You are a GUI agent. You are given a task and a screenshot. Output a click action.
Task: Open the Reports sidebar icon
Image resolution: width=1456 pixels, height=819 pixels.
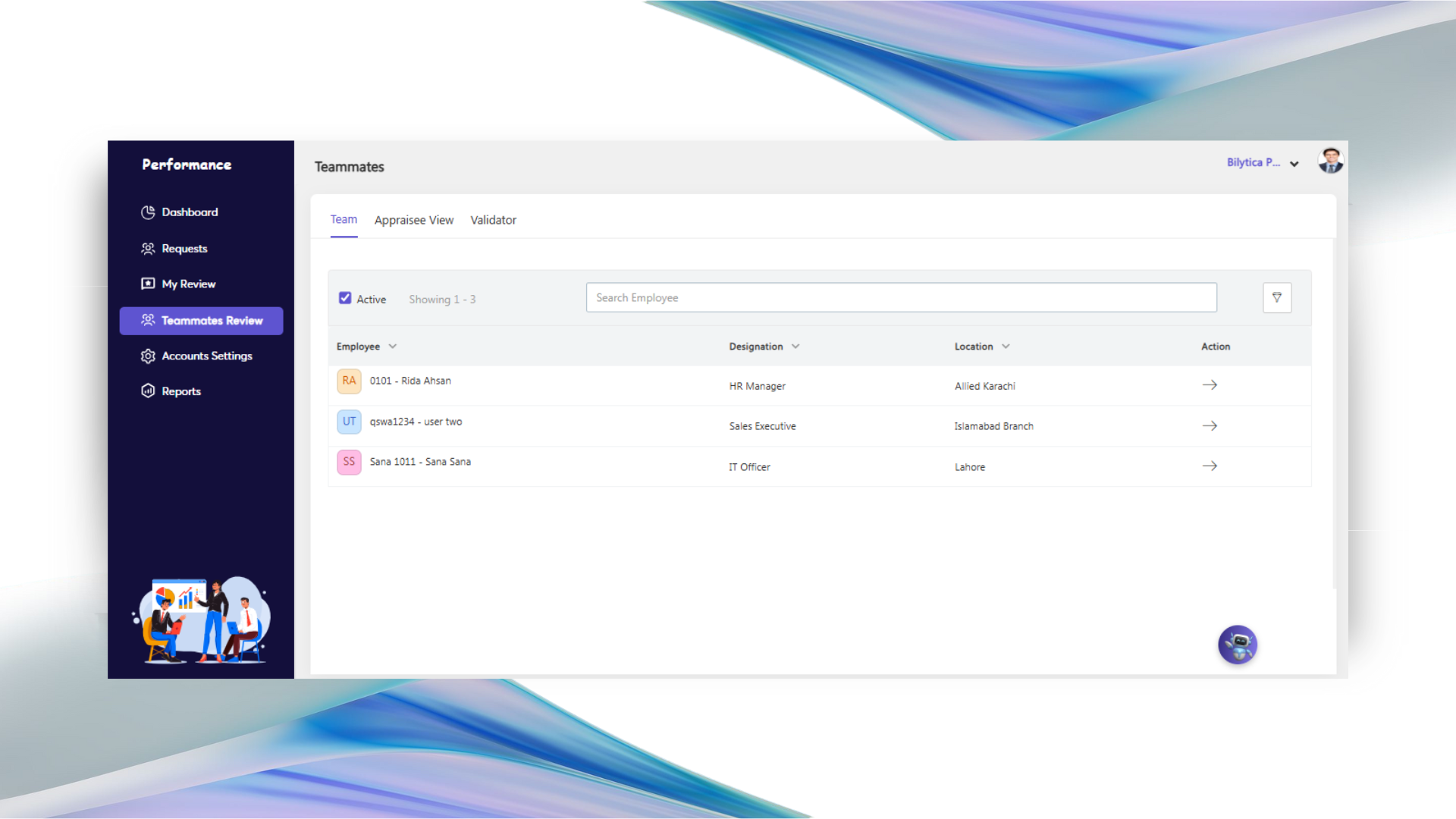[x=148, y=391]
